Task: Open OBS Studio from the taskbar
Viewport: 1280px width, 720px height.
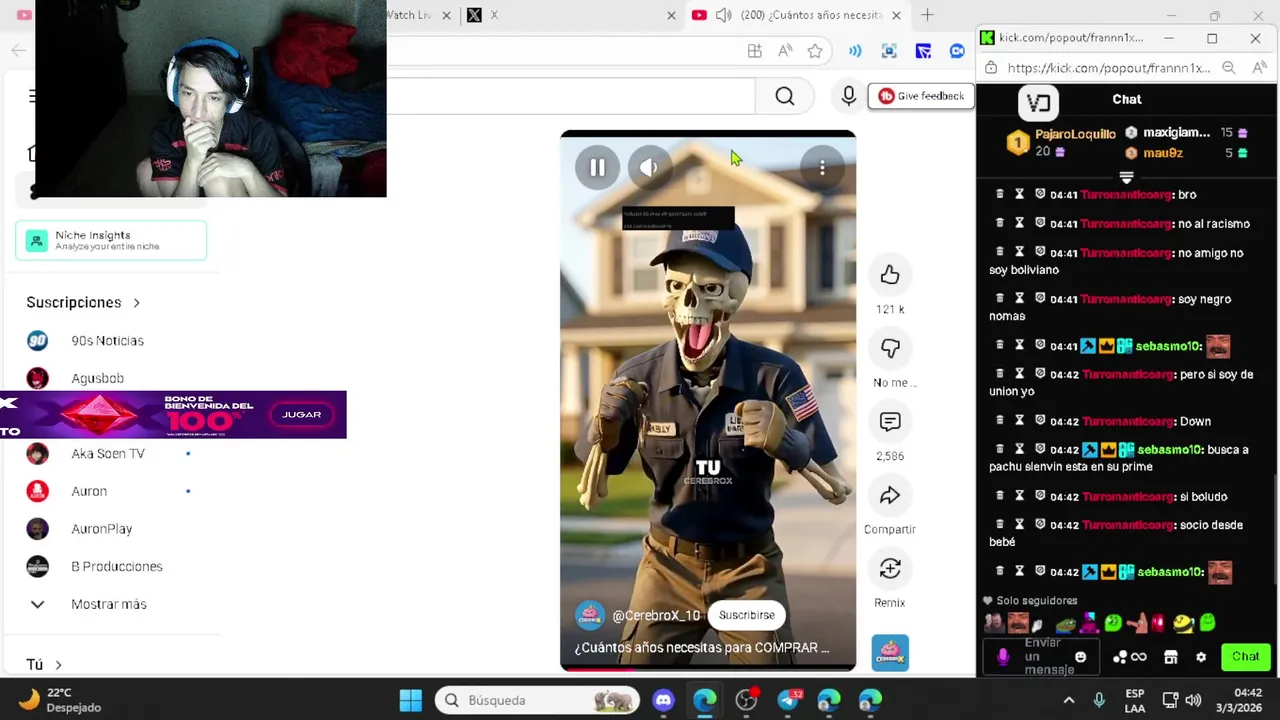Action: pyautogui.click(x=746, y=700)
